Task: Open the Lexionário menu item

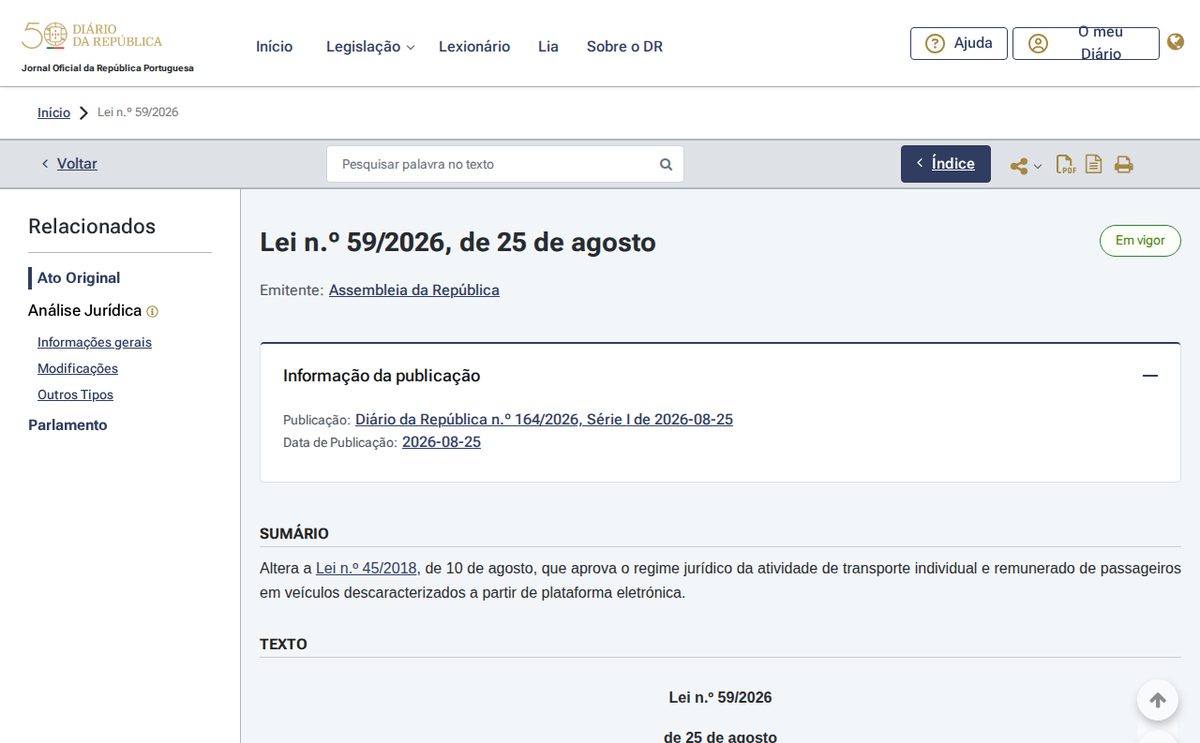Action: point(474,47)
